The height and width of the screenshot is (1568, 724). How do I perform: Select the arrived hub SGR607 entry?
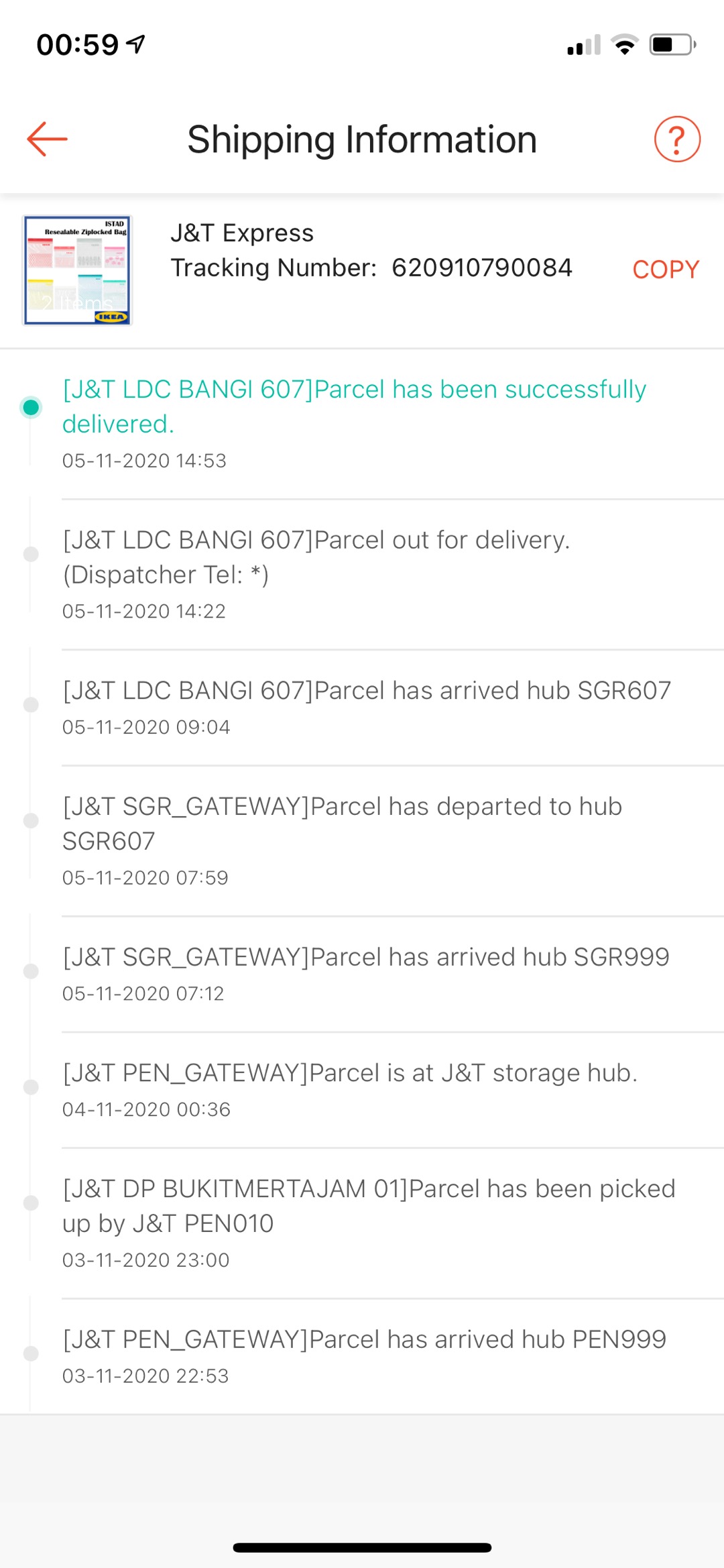[x=367, y=691]
